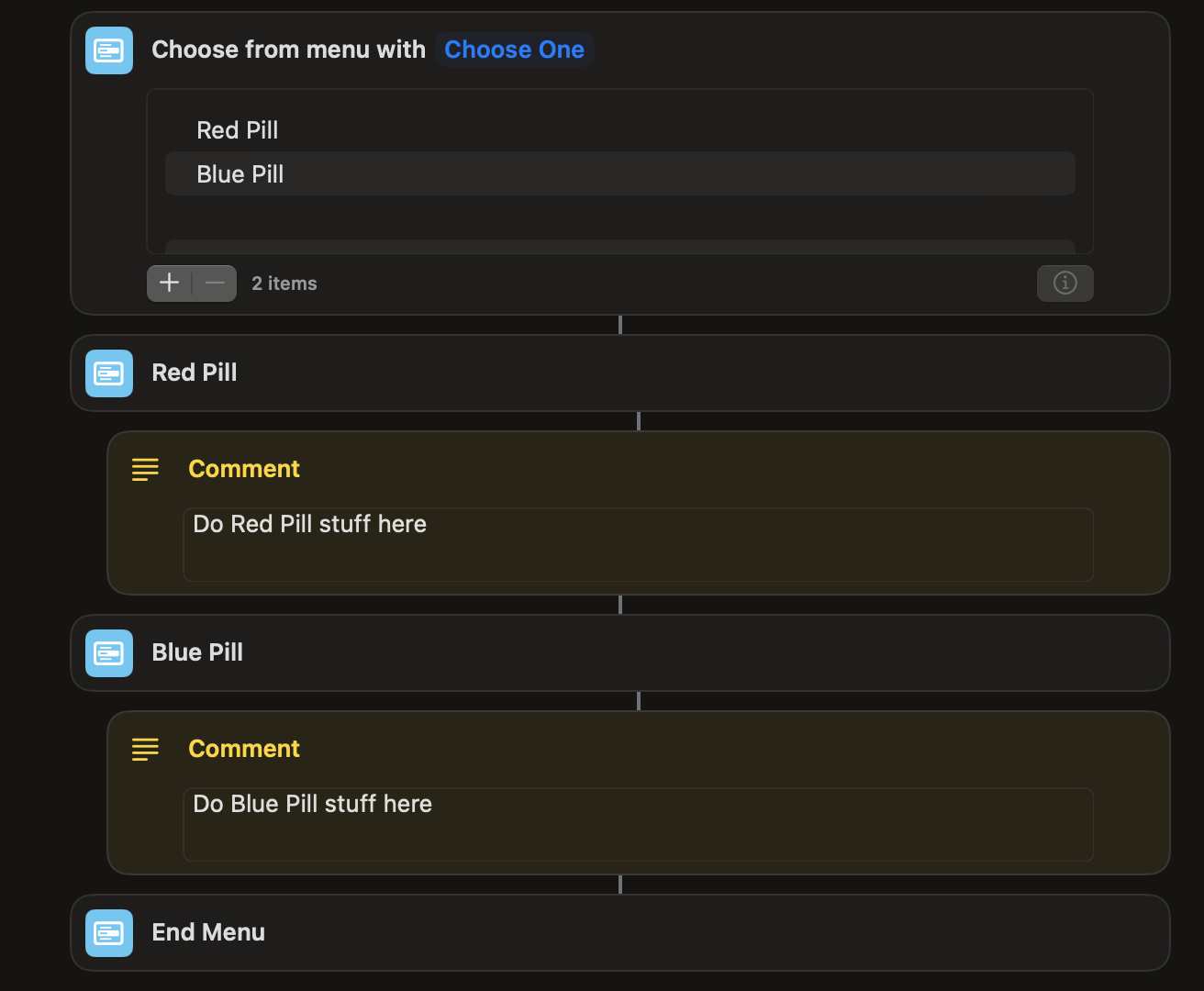Click the first yellow Comment title
The width and height of the screenshot is (1204, 991).
click(x=244, y=470)
